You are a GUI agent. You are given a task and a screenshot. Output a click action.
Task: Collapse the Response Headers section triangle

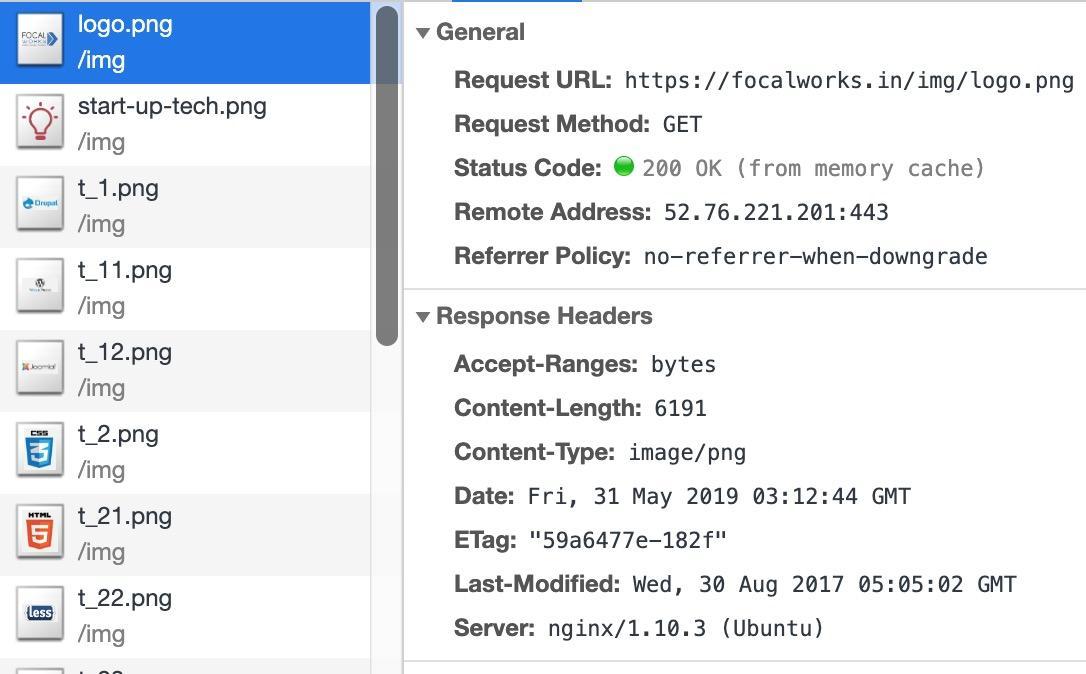click(423, 317)
